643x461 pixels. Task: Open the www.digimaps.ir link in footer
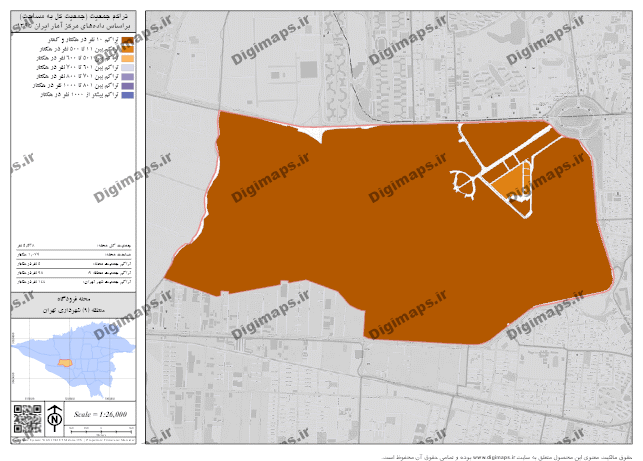(495, 457)
